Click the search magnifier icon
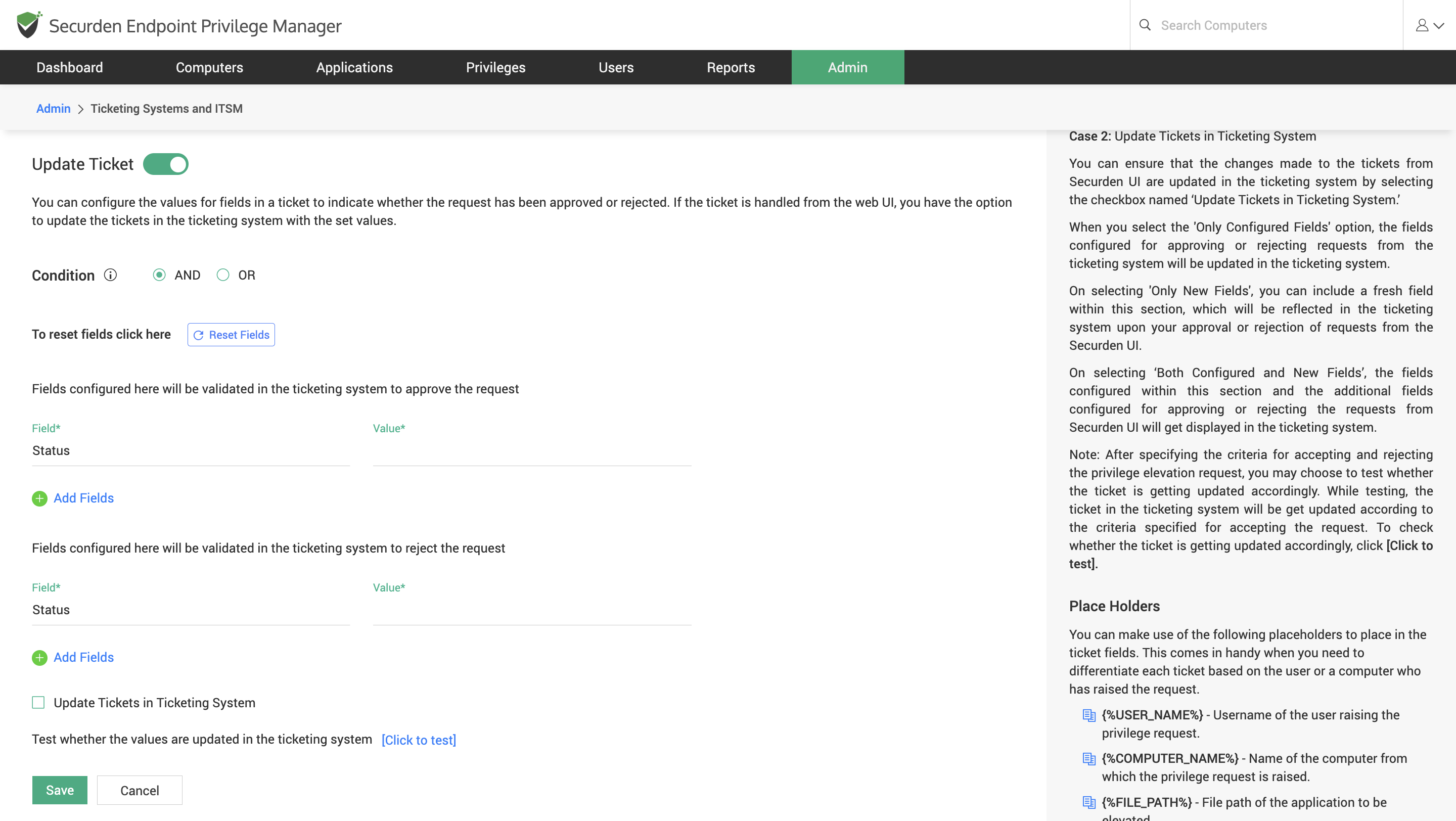Image resolution: width=1456 pixels, height=821 pixels. click(x=1145, y=25)
